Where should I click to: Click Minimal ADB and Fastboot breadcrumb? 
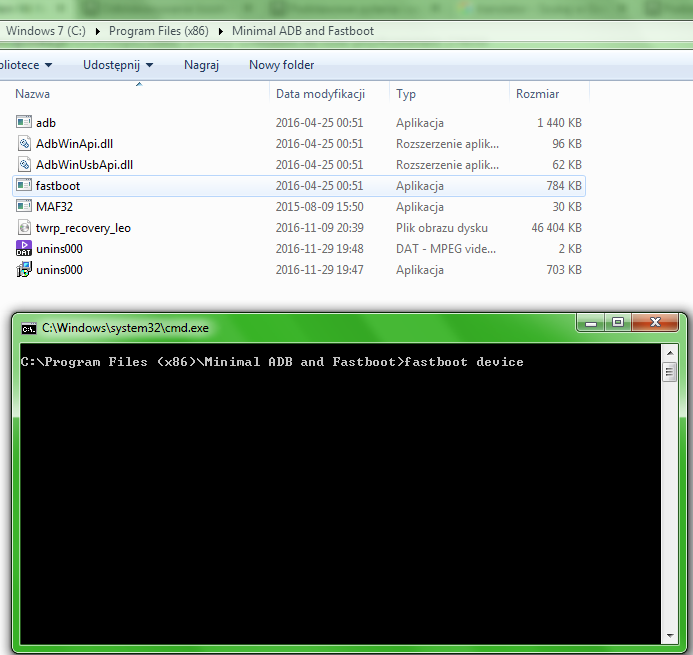click(x=302, y=31)
